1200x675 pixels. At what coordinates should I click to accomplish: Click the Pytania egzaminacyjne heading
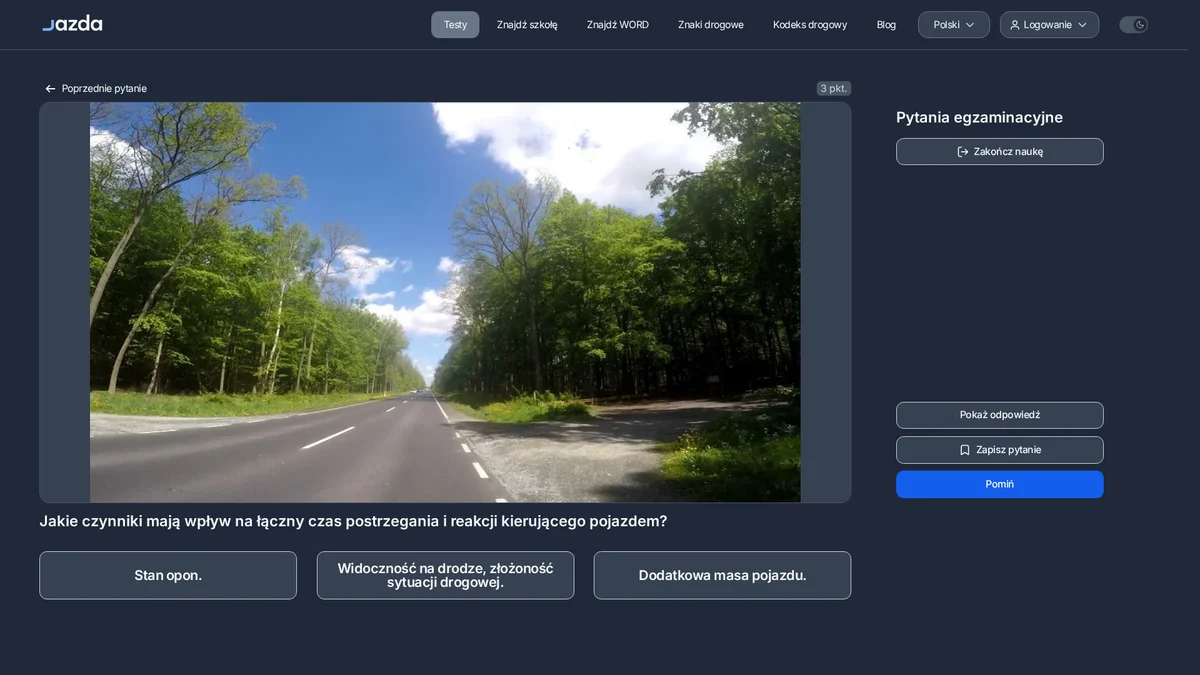(x=979, y=118)
